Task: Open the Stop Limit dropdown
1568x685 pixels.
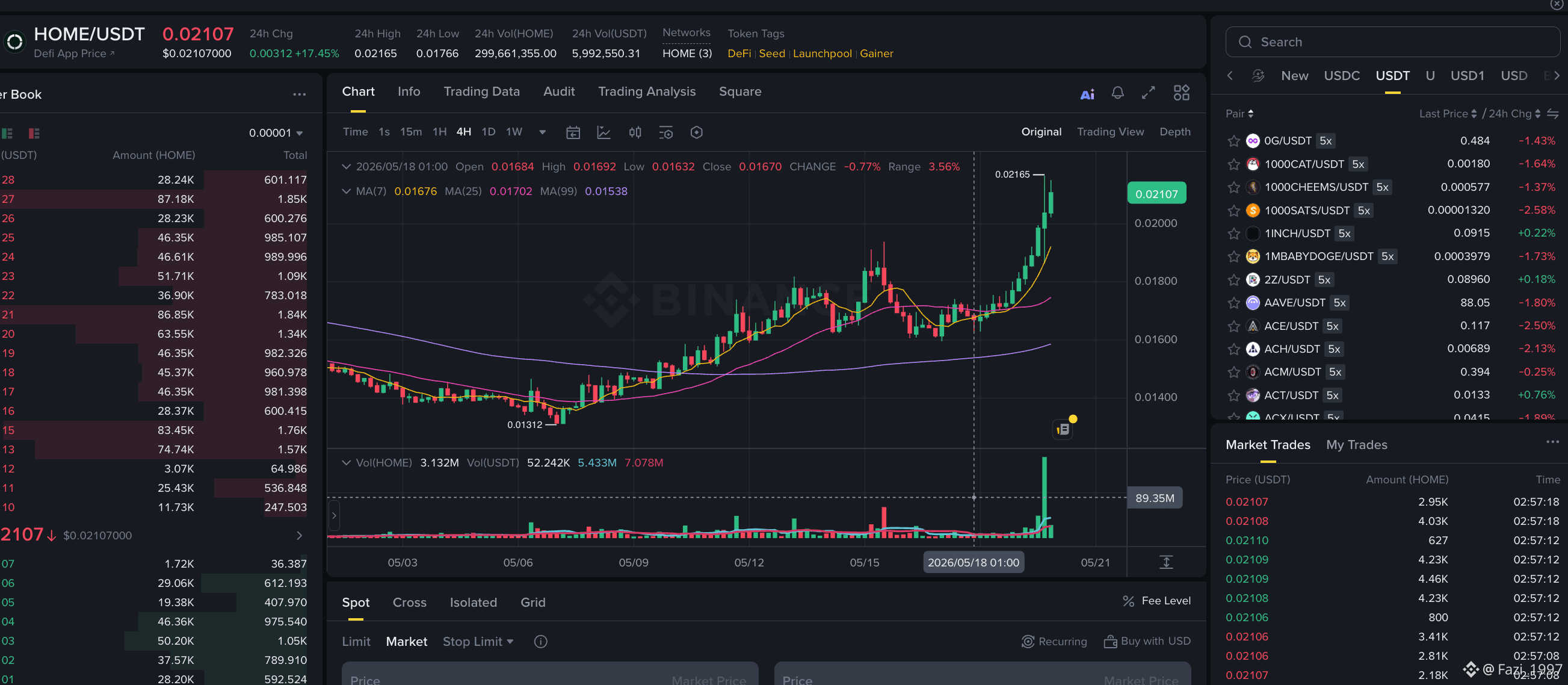Action: tap(478, 641)
